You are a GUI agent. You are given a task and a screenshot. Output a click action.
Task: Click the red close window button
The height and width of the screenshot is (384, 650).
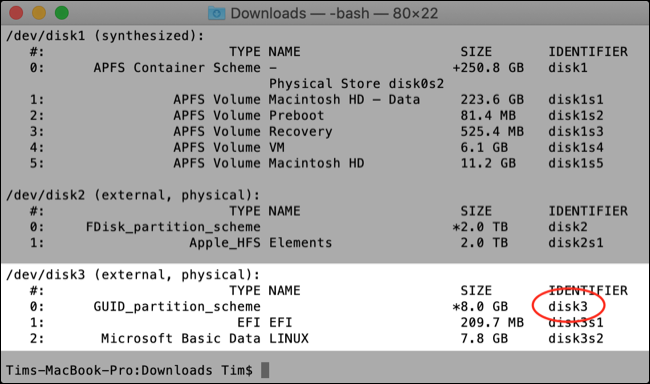[x=16, y=13]
